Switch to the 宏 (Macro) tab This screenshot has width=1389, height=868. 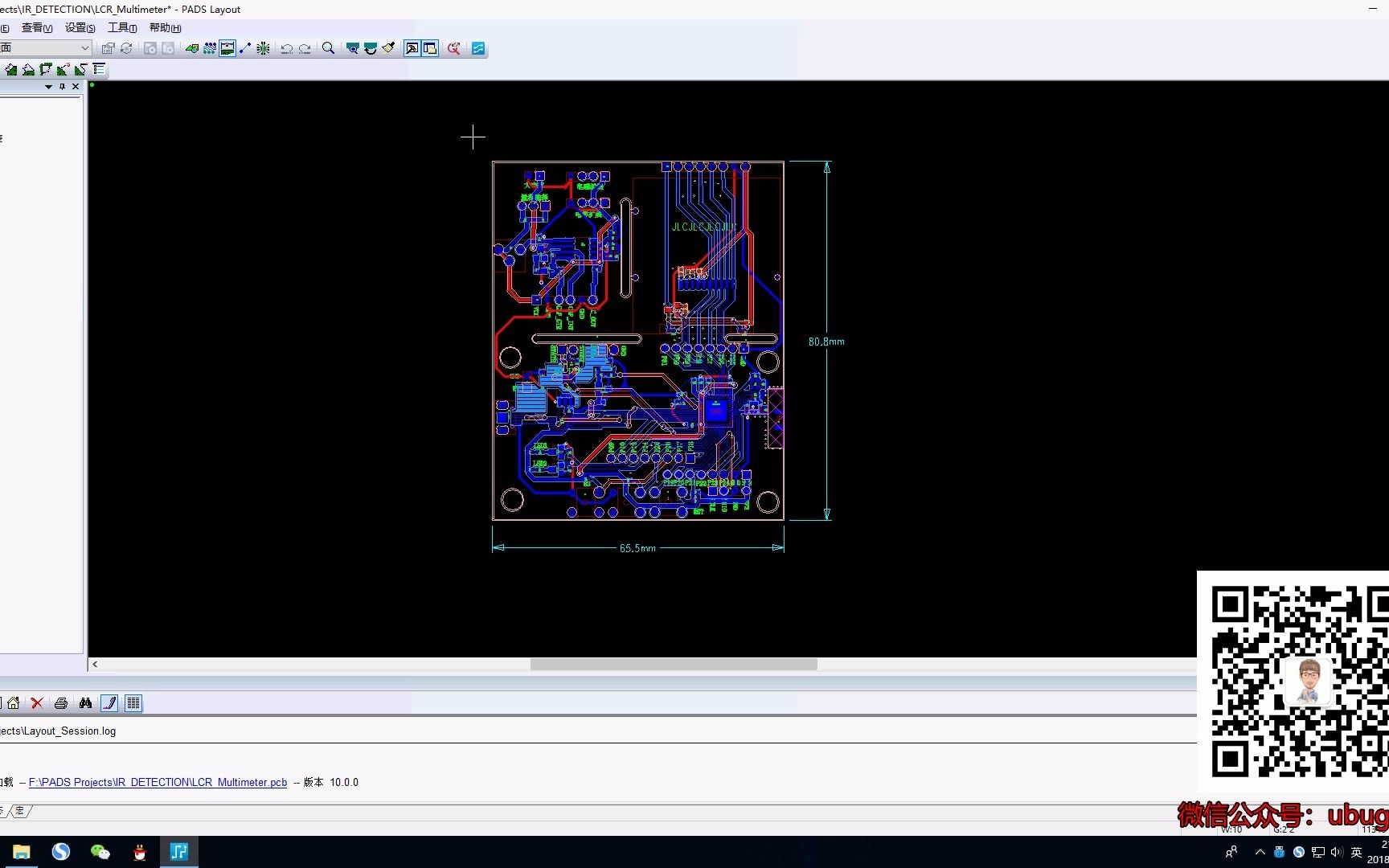20,811
